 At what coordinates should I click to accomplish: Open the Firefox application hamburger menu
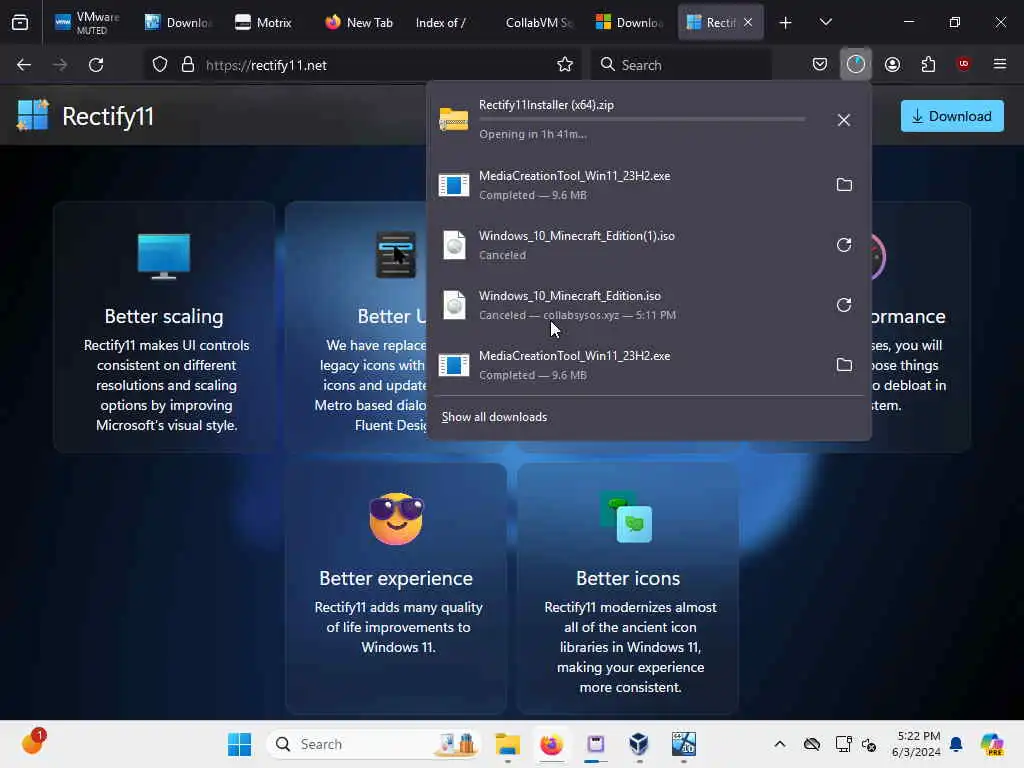(1000, 64)
